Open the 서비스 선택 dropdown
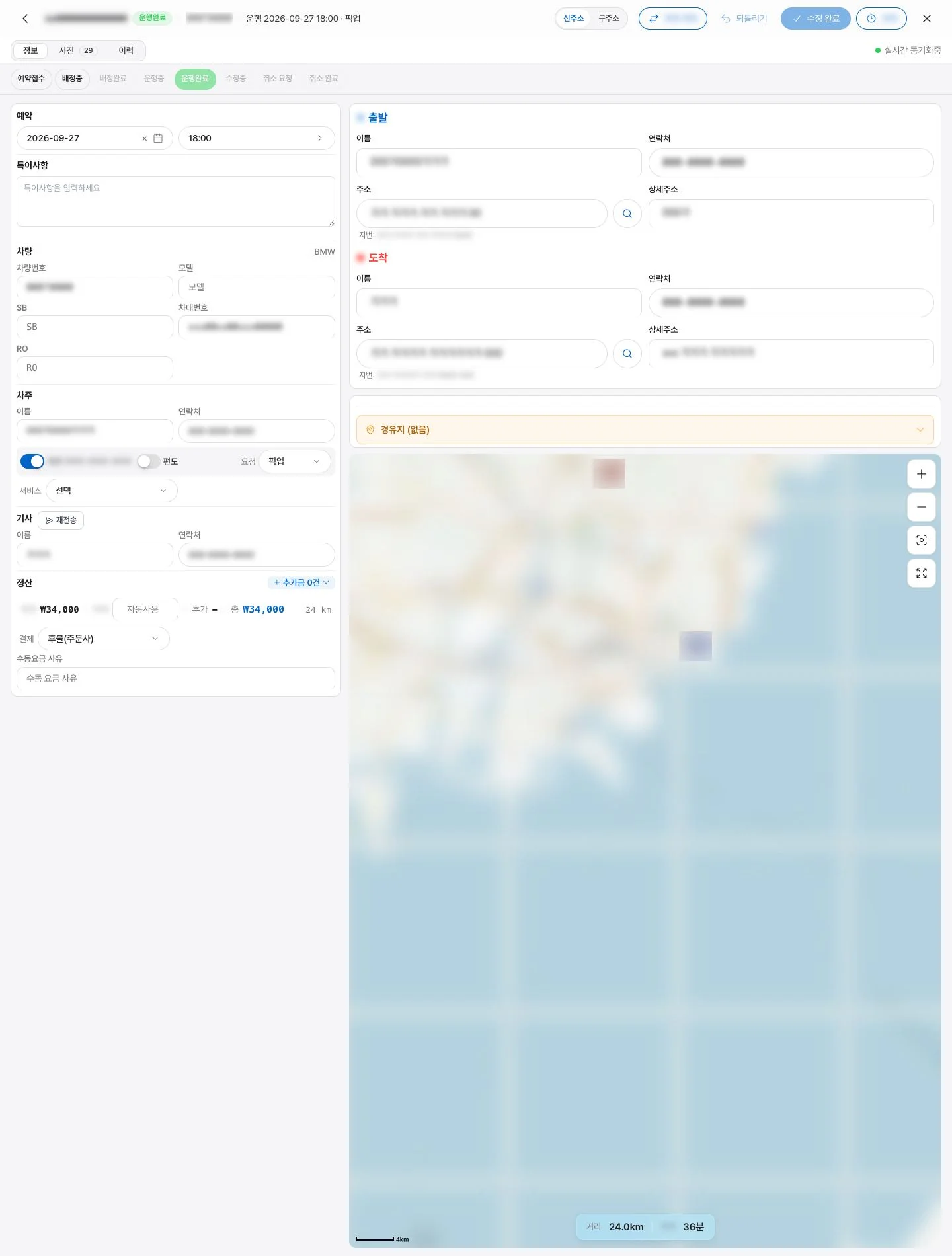This screenshot has width=952, height=1256. pyautogui.click(x=112, y=491)
